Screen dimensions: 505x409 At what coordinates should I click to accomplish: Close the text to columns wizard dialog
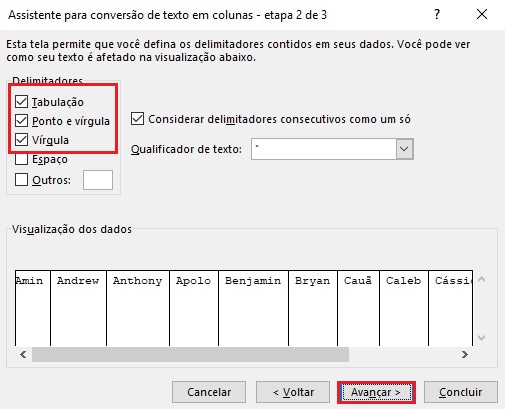click(482, 14)
